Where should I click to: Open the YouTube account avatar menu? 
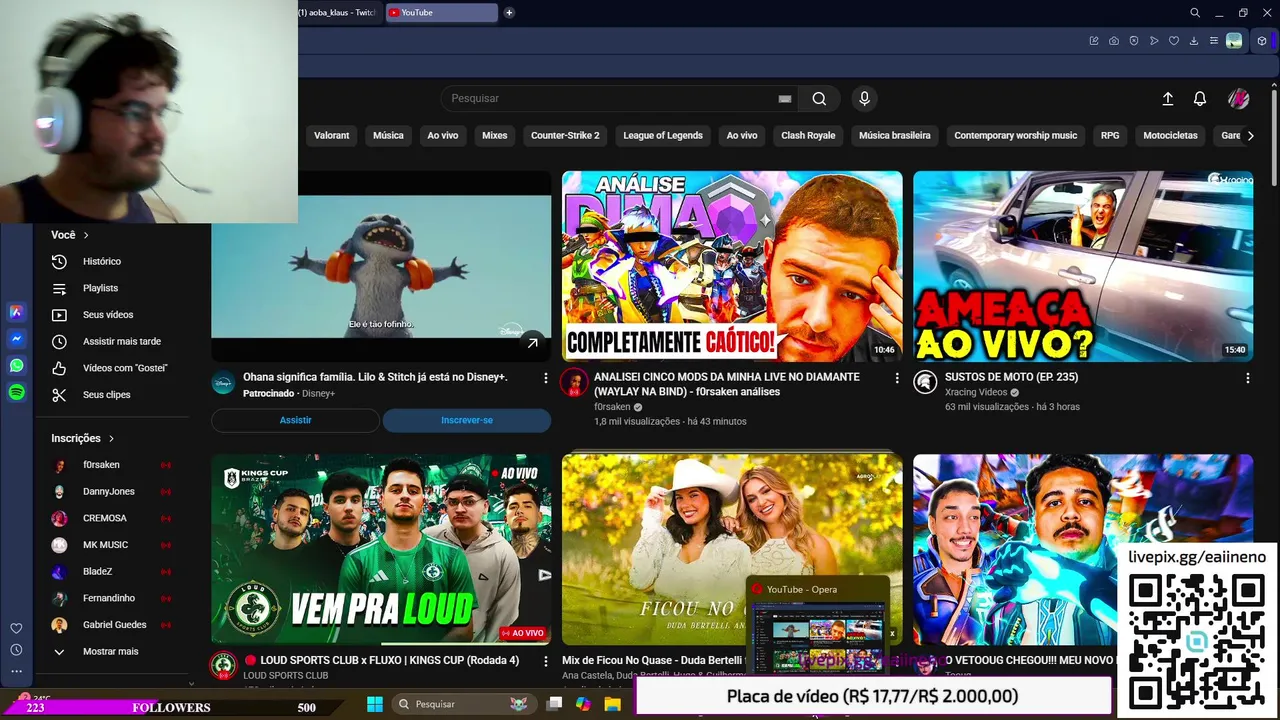[x=1238, y=98]
